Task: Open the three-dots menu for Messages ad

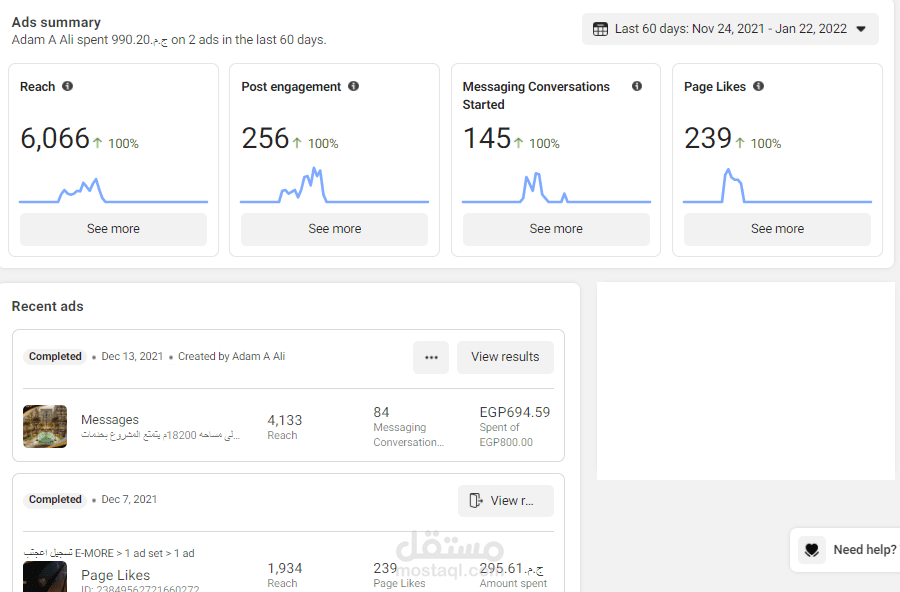Action: tap(431, 357)
